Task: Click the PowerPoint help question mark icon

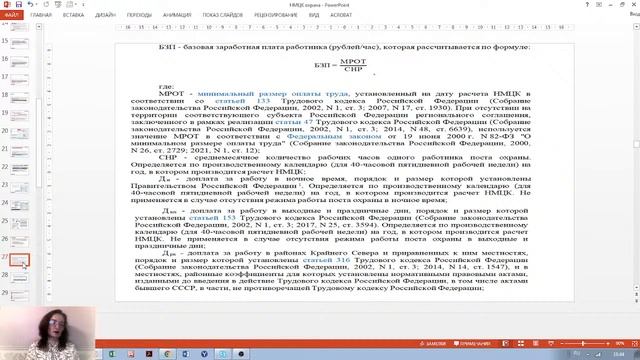Action: click(587, 4)
